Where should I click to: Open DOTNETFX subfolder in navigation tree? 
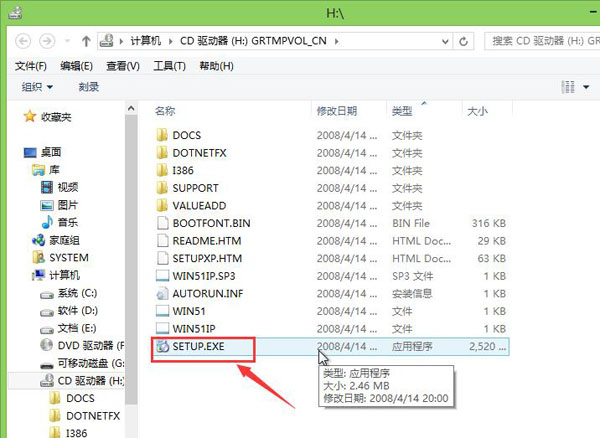(93, 416)
